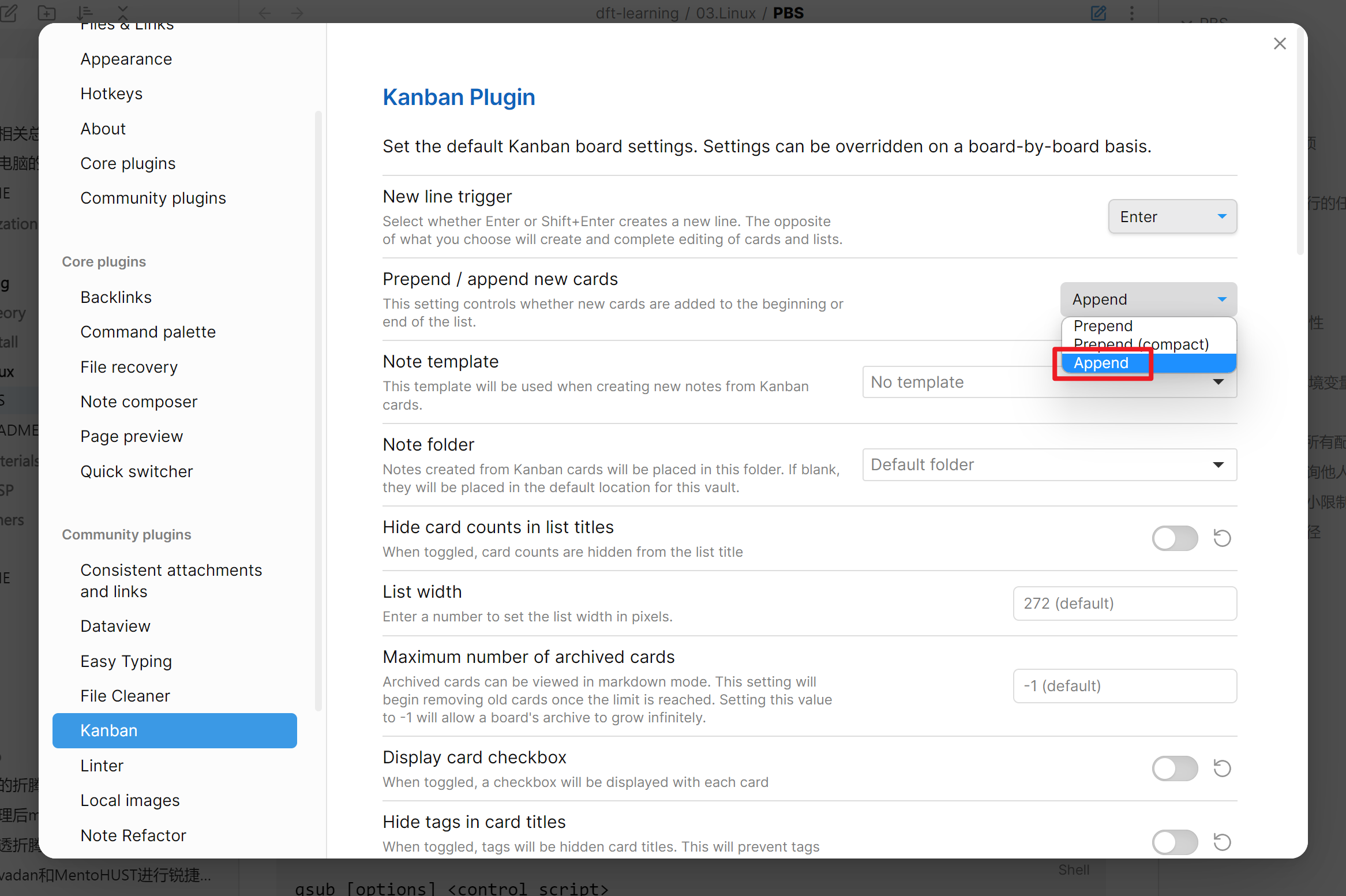Go to Community plugins settings
This screenshot has height=896, width=1346.
point(153,198)
